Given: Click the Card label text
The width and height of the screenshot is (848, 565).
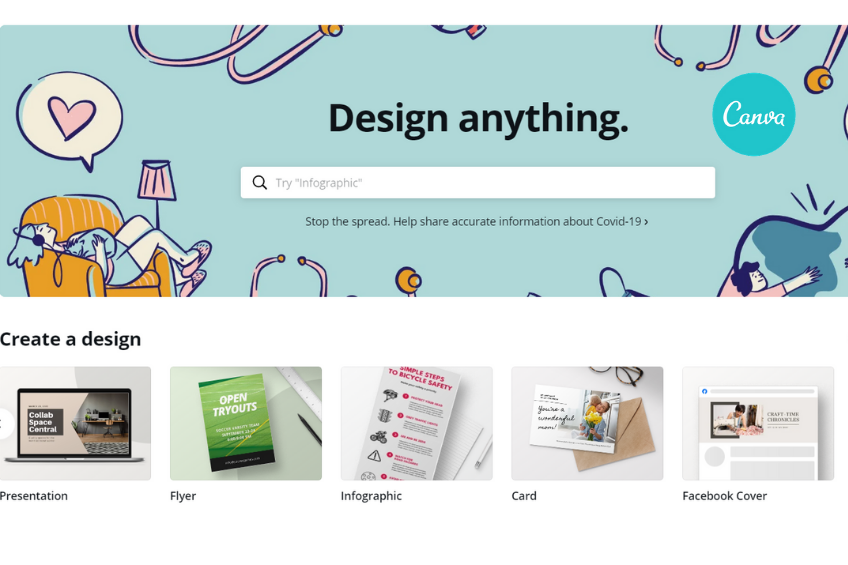Looking at the screenshot, I should tap(524, 496).
